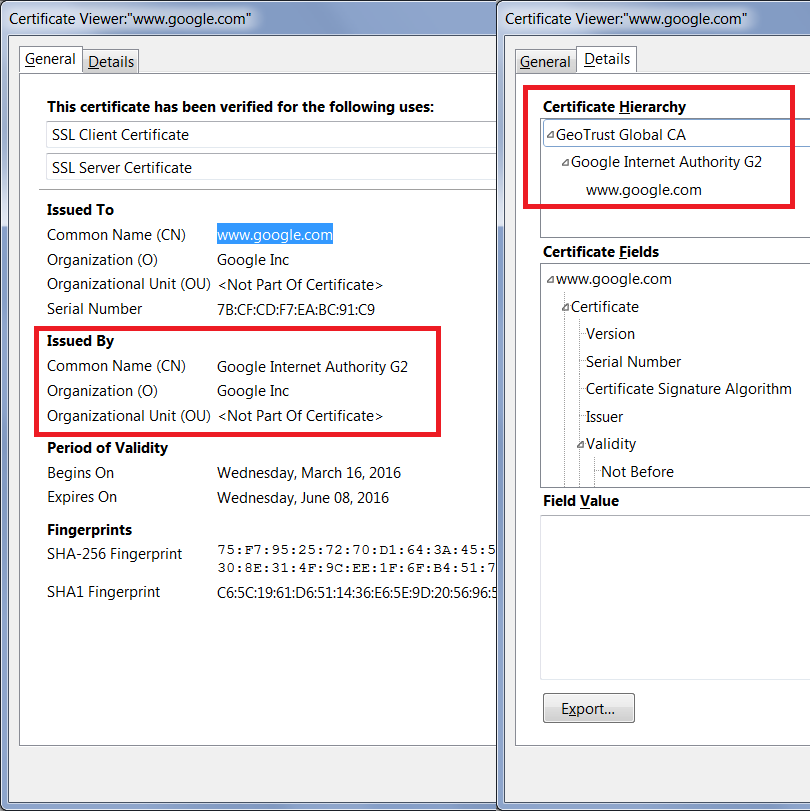This screenshot has width=810, height=811.
Task: Select Certificate Signature Algorithm field
Action: [688, 388]
